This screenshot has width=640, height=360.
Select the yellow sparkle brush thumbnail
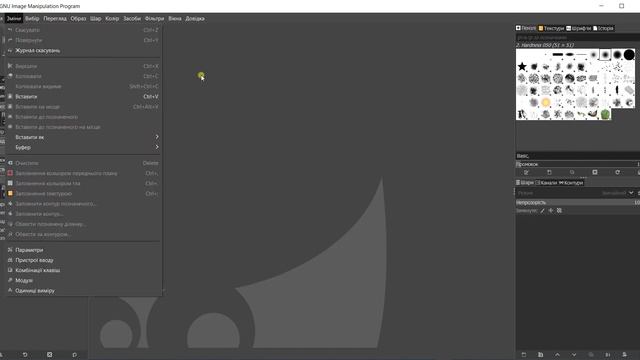(546, 102)
